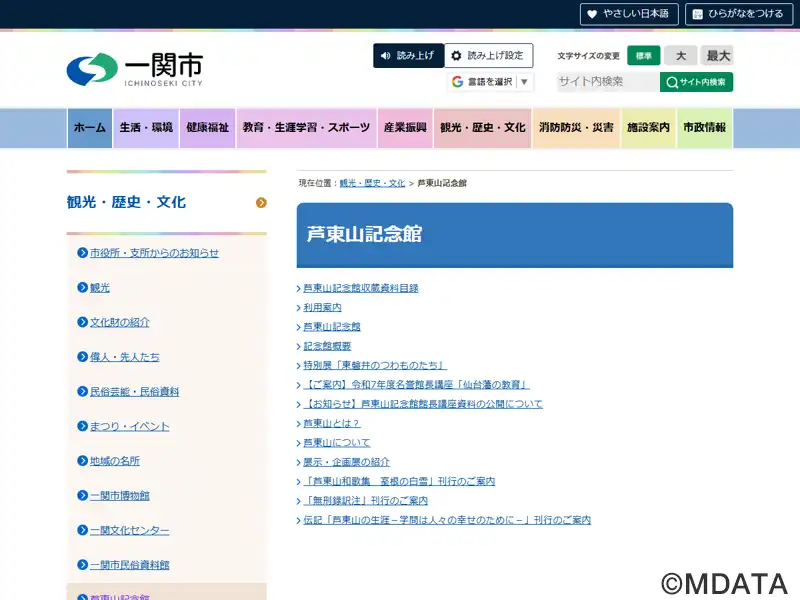Screen dimensions: 800x600
Task: Click the 読み上げ speaker button
Action: click(408, 56)
